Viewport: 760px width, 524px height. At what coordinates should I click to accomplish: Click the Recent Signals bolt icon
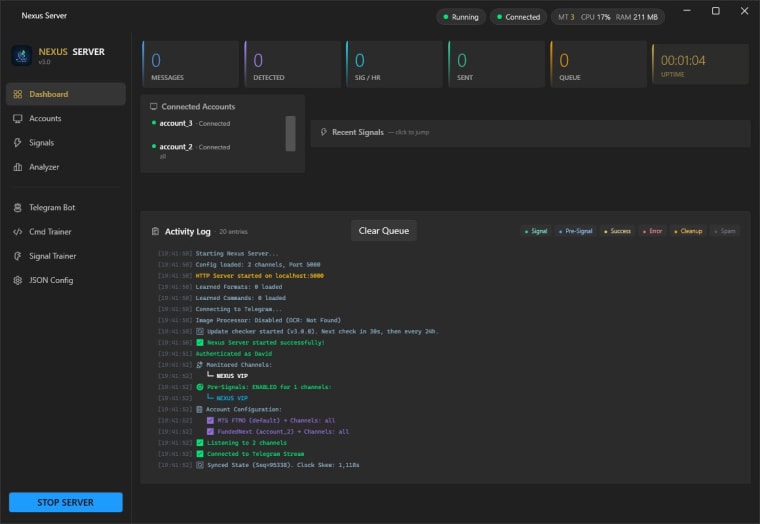point(323,132)
